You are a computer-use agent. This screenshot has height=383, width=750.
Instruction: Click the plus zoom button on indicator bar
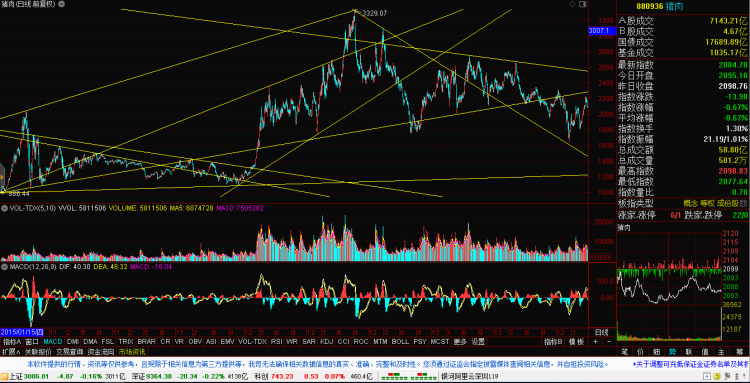pos(596,341)
